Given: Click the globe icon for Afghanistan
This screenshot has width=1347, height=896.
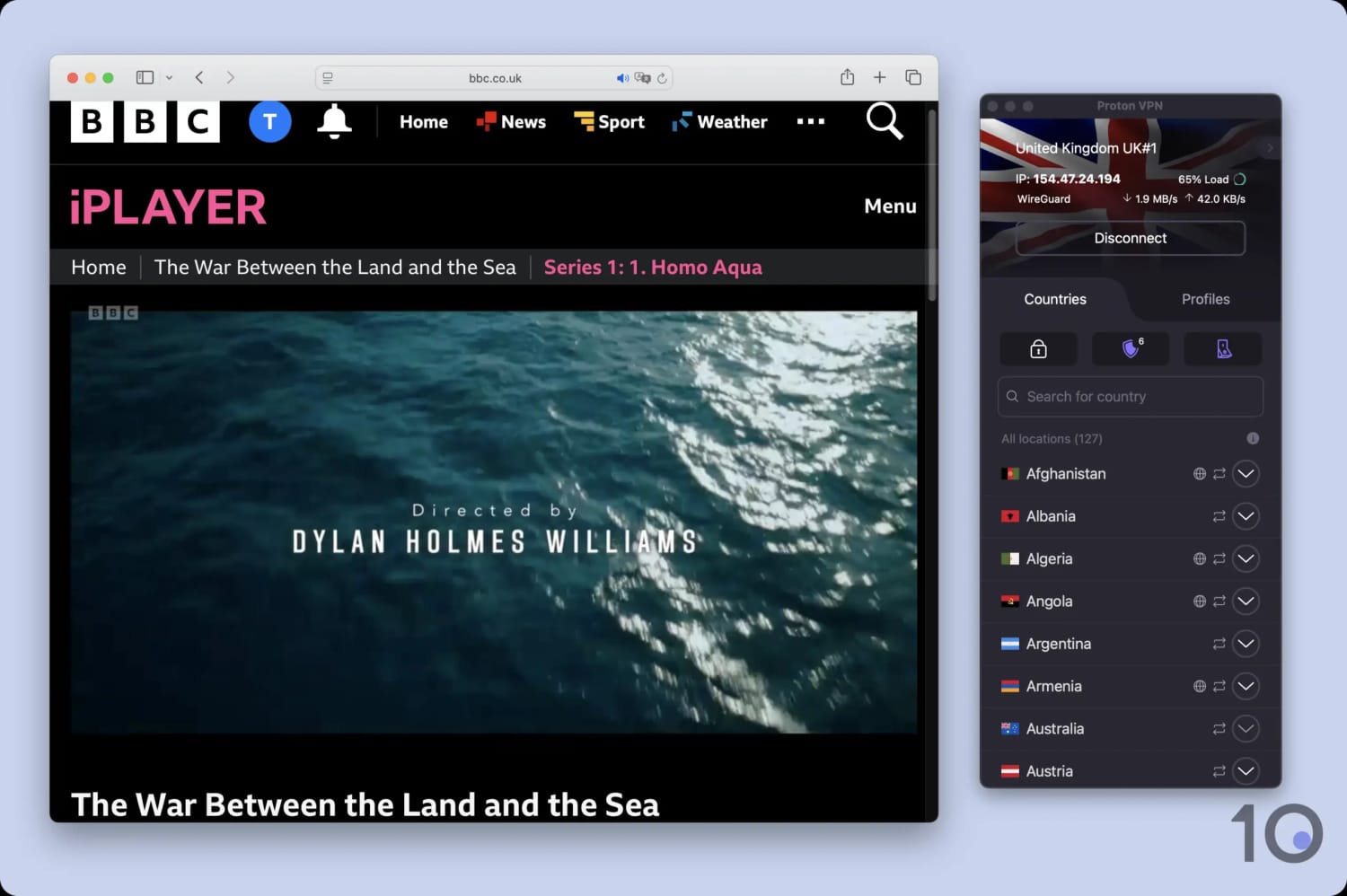Looking at the screenshot, I should click(x=1200, y=473).
